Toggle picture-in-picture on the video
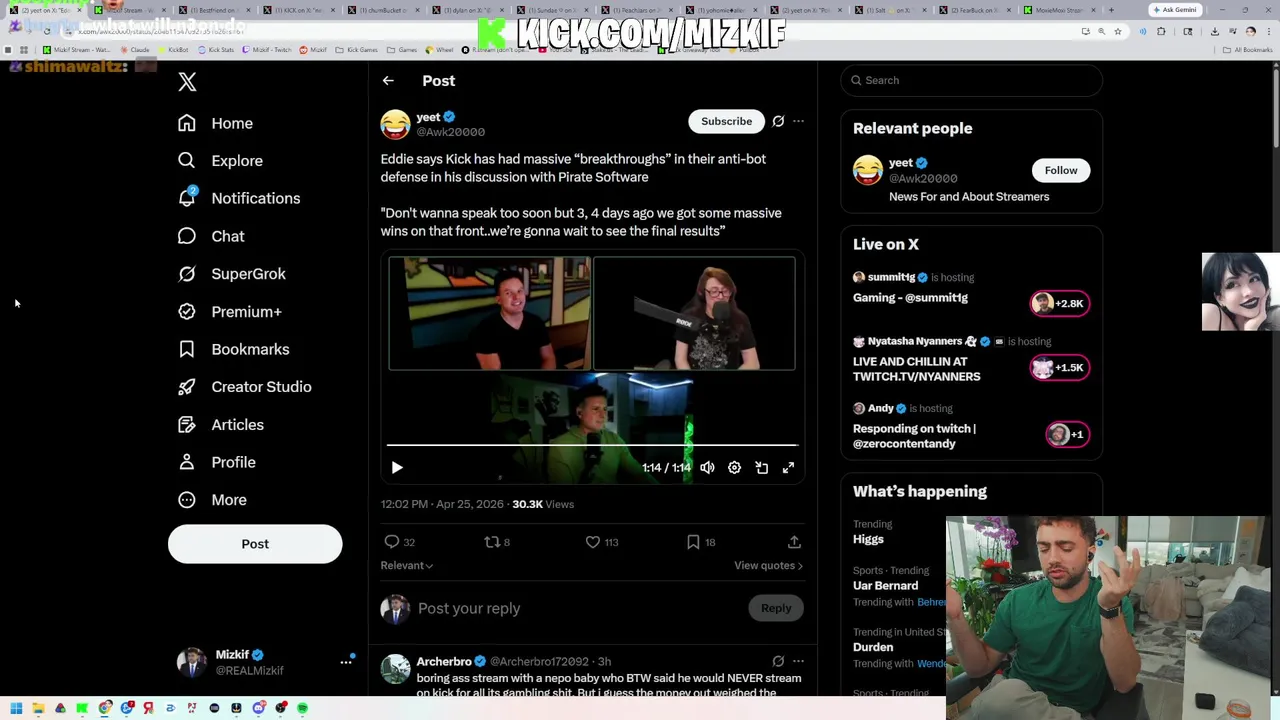The width and height of the screenshot is (1280, 720). tap(761, 468)
